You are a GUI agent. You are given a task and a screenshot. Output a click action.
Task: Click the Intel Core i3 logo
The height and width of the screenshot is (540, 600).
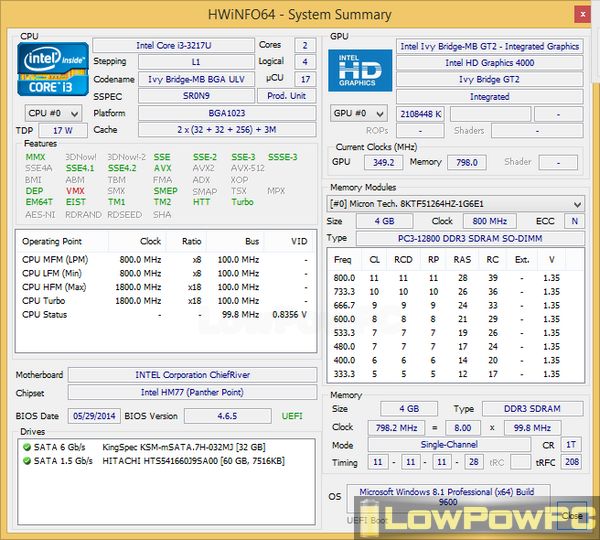[x=53, y=69]
